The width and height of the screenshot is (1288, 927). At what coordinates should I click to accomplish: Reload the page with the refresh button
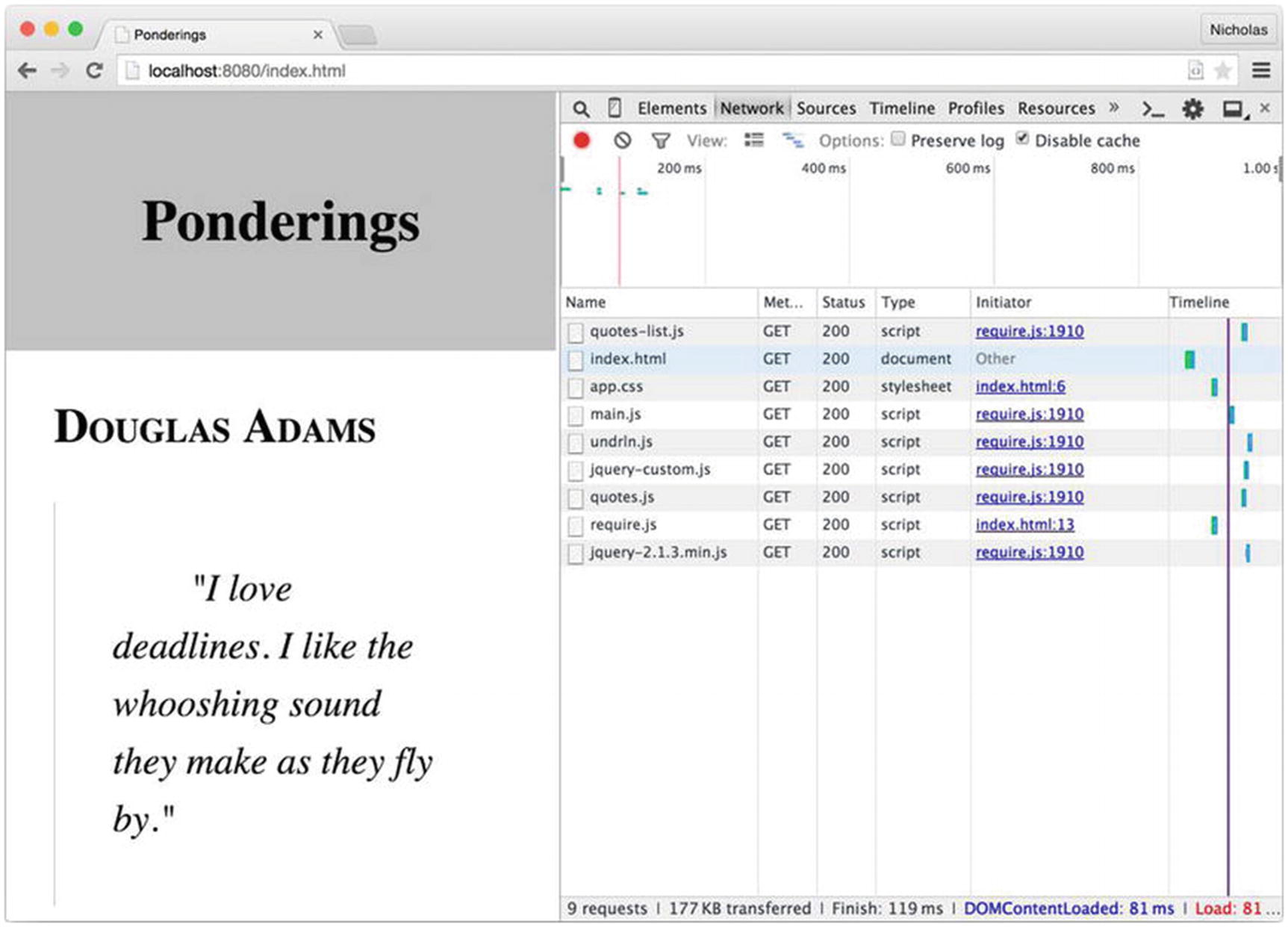pos(94,71)
